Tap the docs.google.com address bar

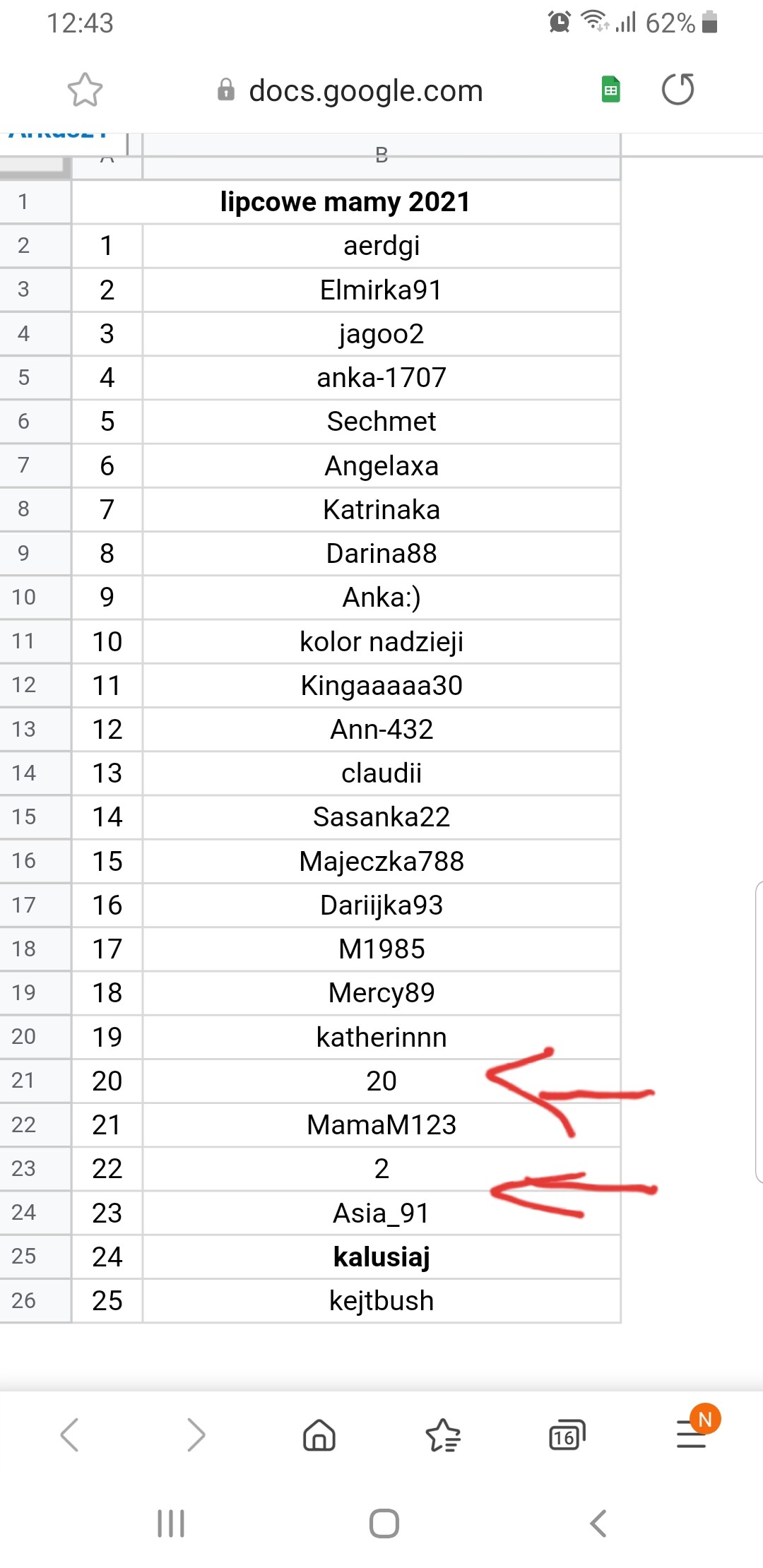coord(365,90)
